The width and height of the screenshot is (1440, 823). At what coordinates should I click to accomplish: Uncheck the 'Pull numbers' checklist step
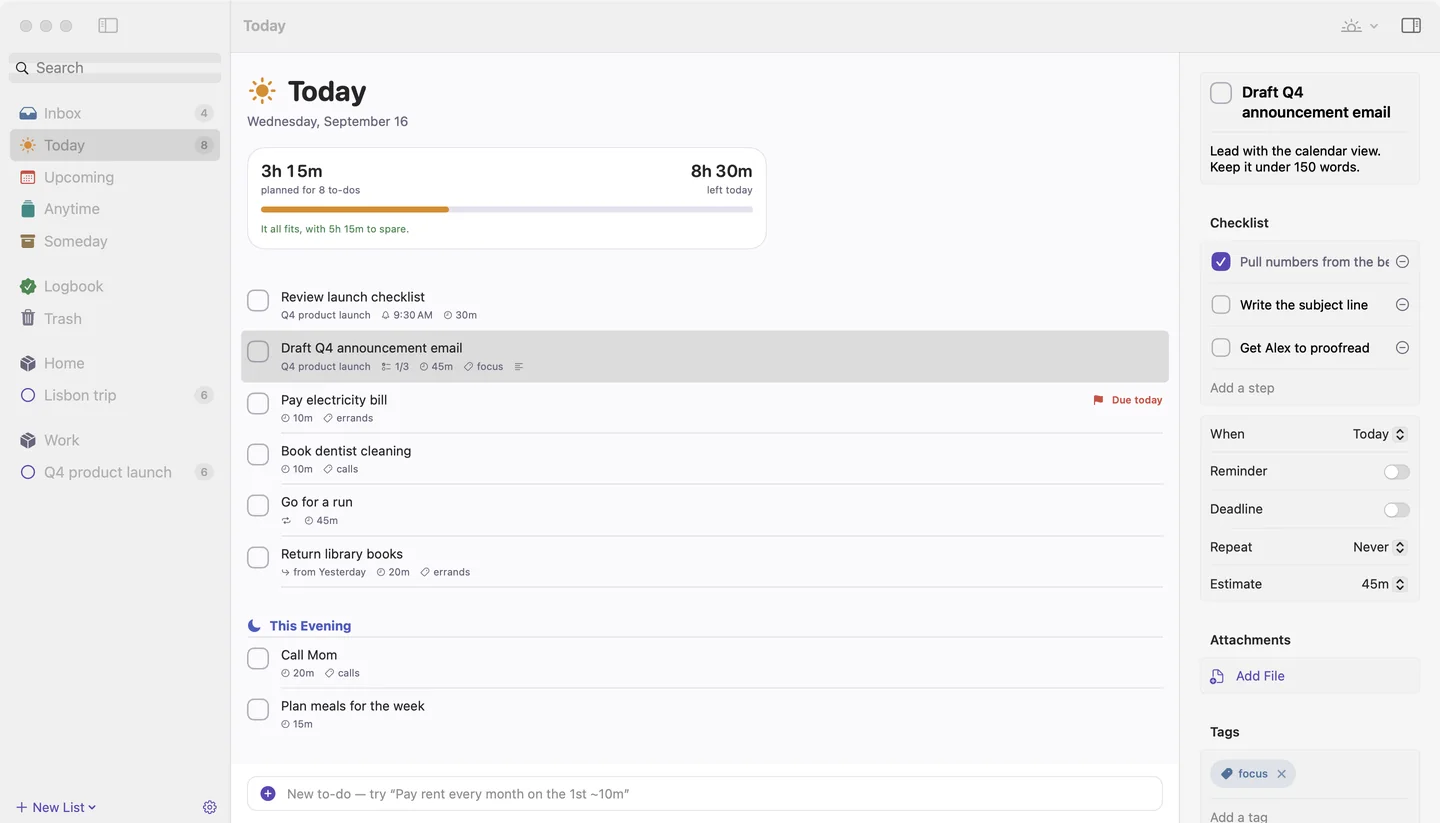coord(1221,262)
